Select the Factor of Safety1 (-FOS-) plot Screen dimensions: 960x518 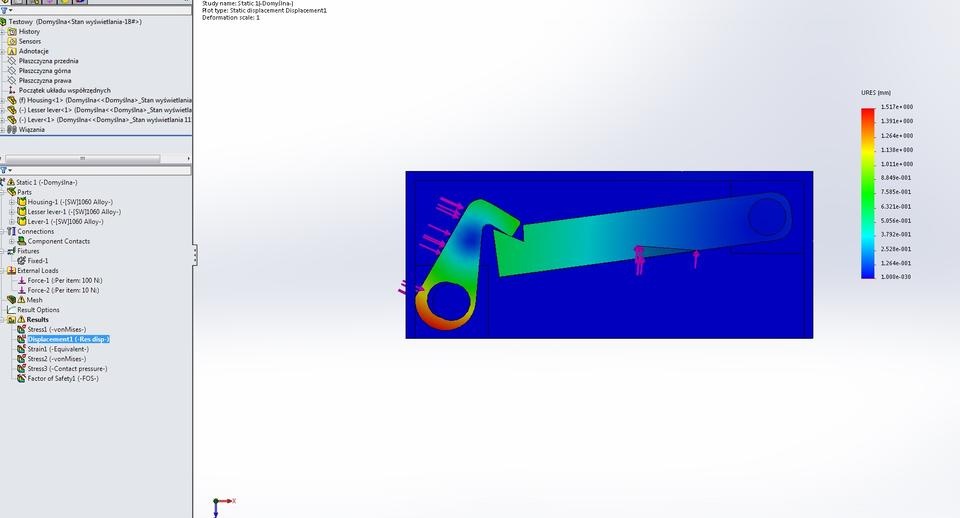[x=63, y=378]
